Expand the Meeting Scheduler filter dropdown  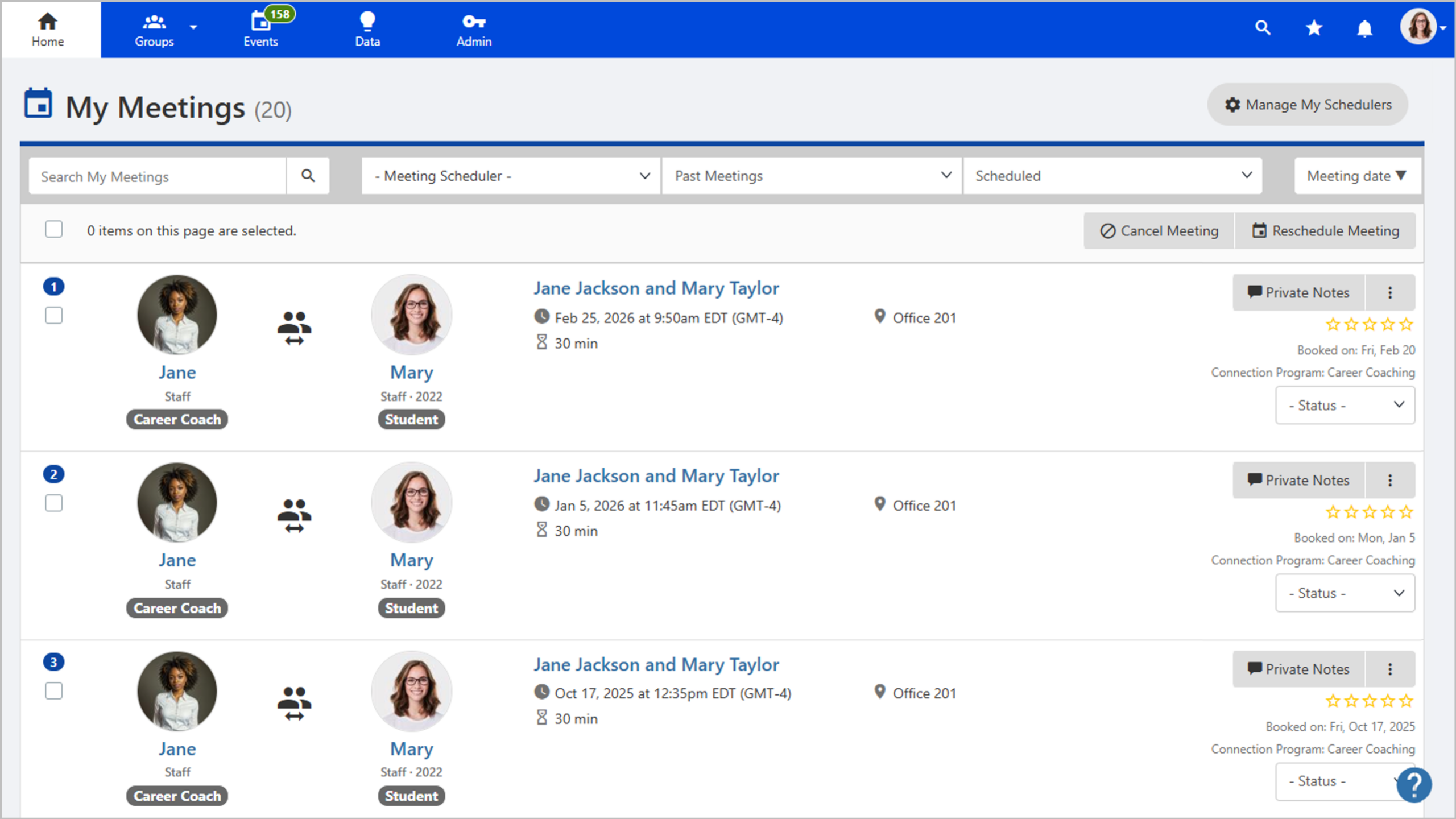pyautogui.click(x=511, y=176)
